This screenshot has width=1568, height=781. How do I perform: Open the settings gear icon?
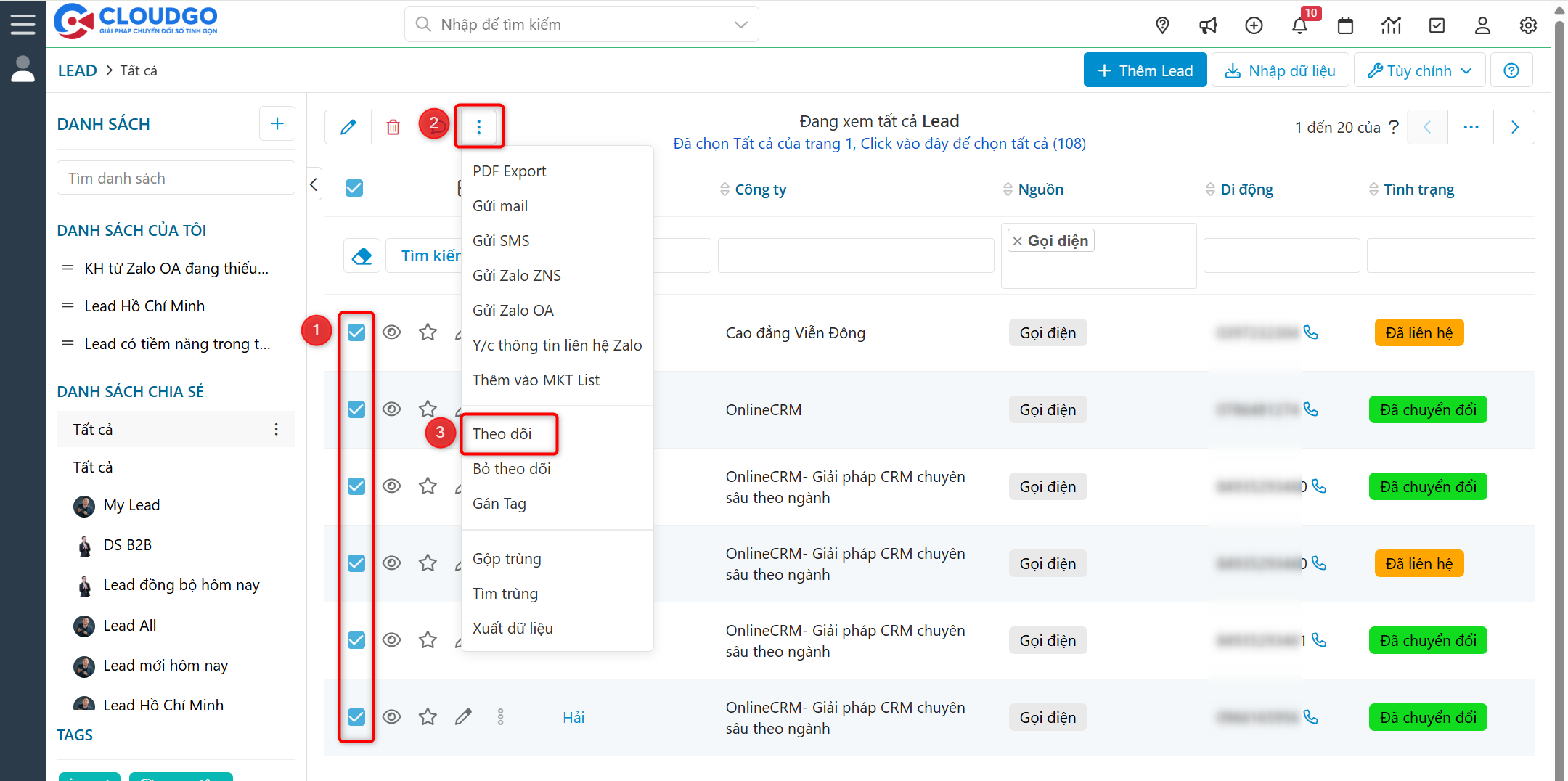[1528, 26]
